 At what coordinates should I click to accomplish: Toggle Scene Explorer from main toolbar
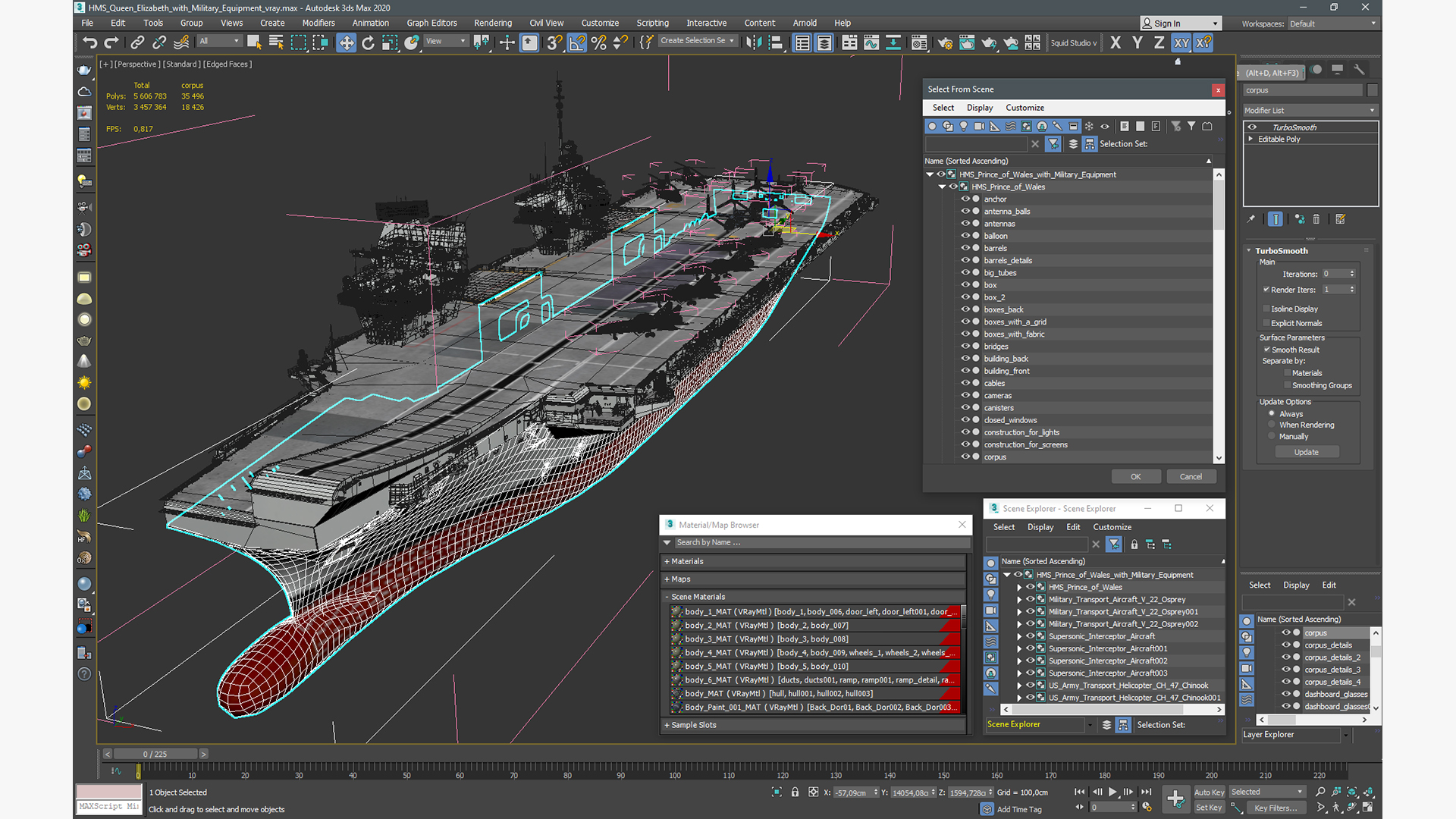(802, 42)
